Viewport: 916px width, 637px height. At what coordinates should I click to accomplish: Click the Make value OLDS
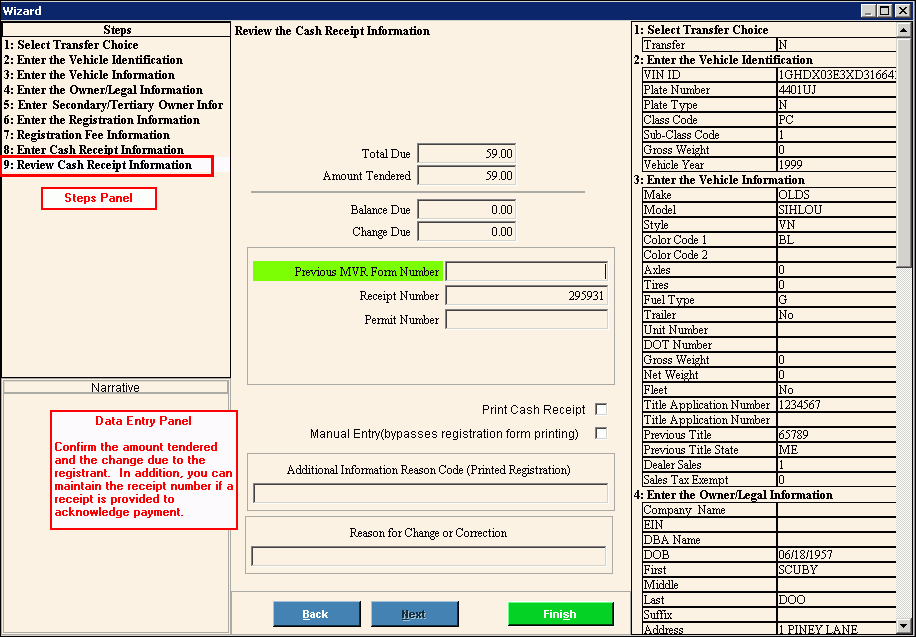click(x=837, y=195)
